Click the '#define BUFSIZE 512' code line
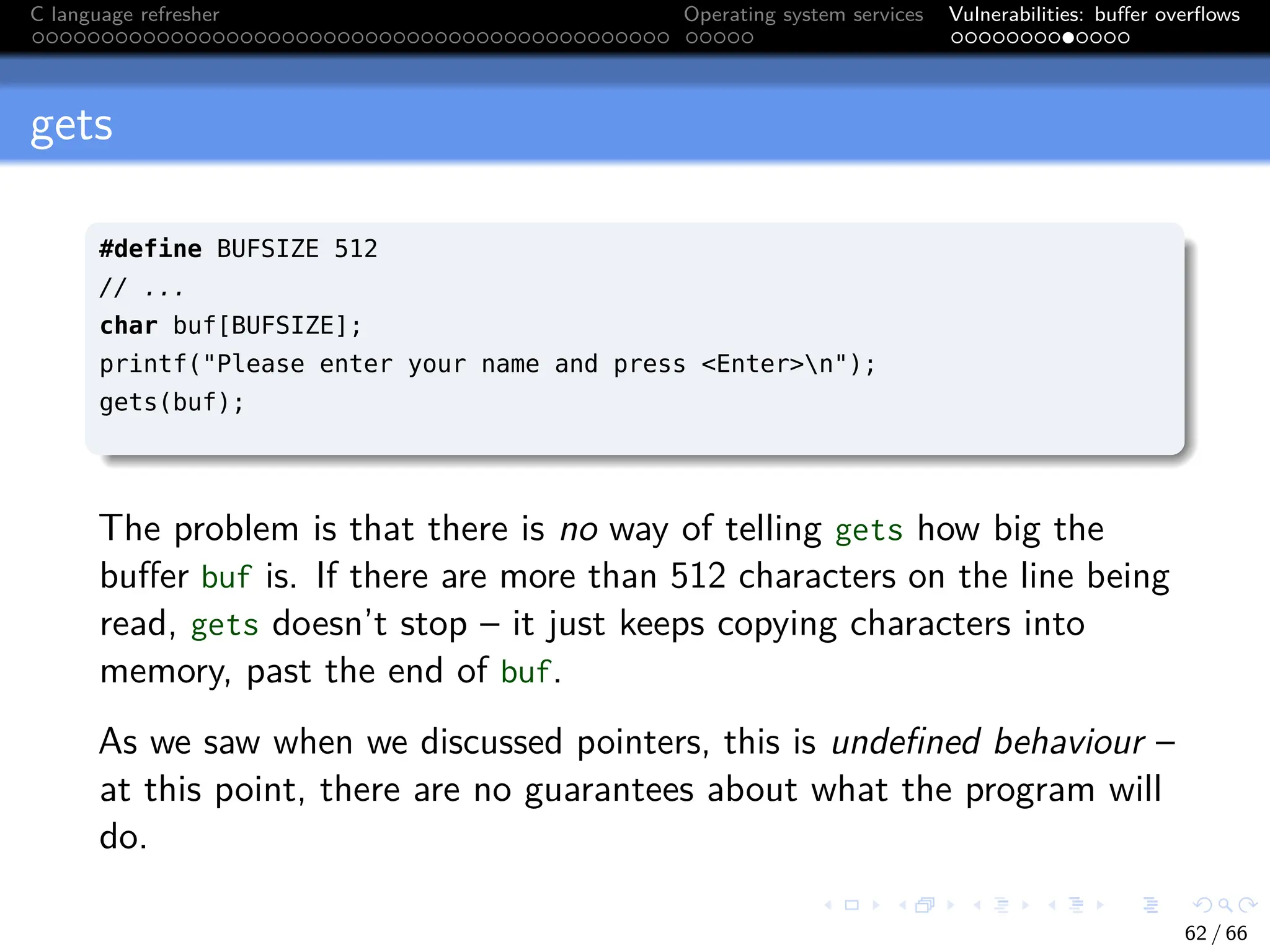 point(239,249)
